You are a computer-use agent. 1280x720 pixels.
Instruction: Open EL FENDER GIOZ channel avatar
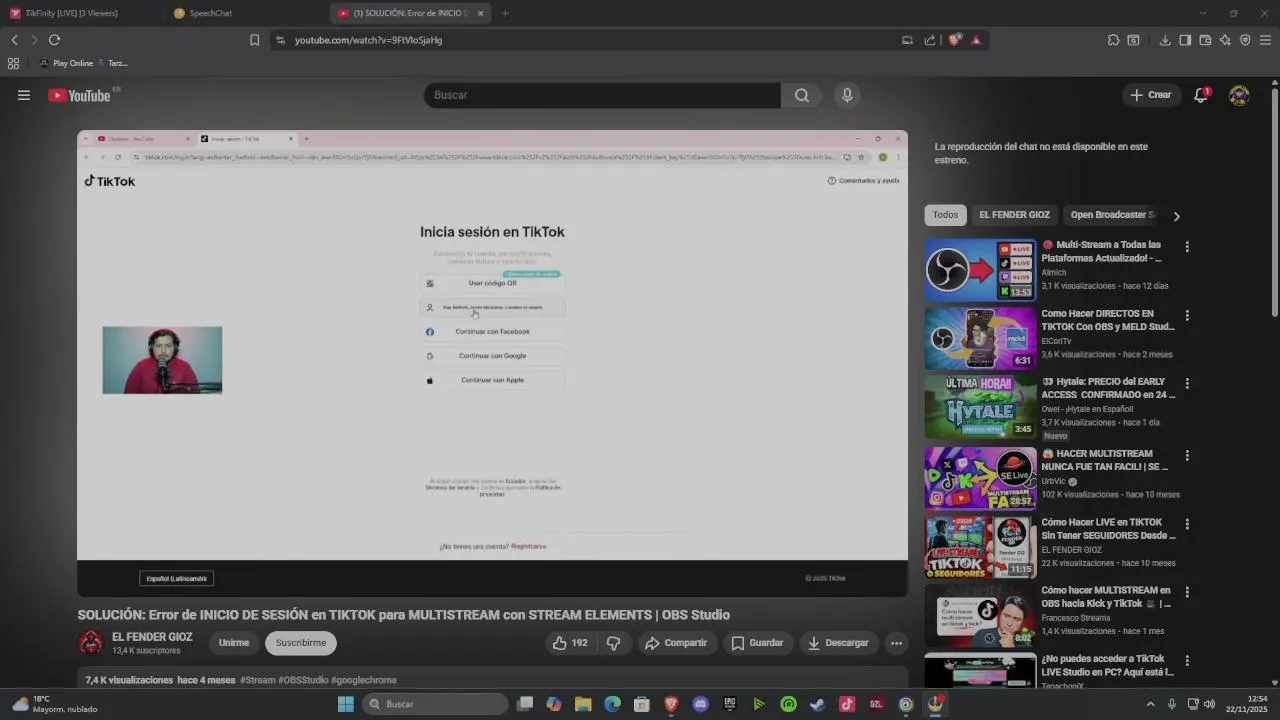tap(91, 643)
